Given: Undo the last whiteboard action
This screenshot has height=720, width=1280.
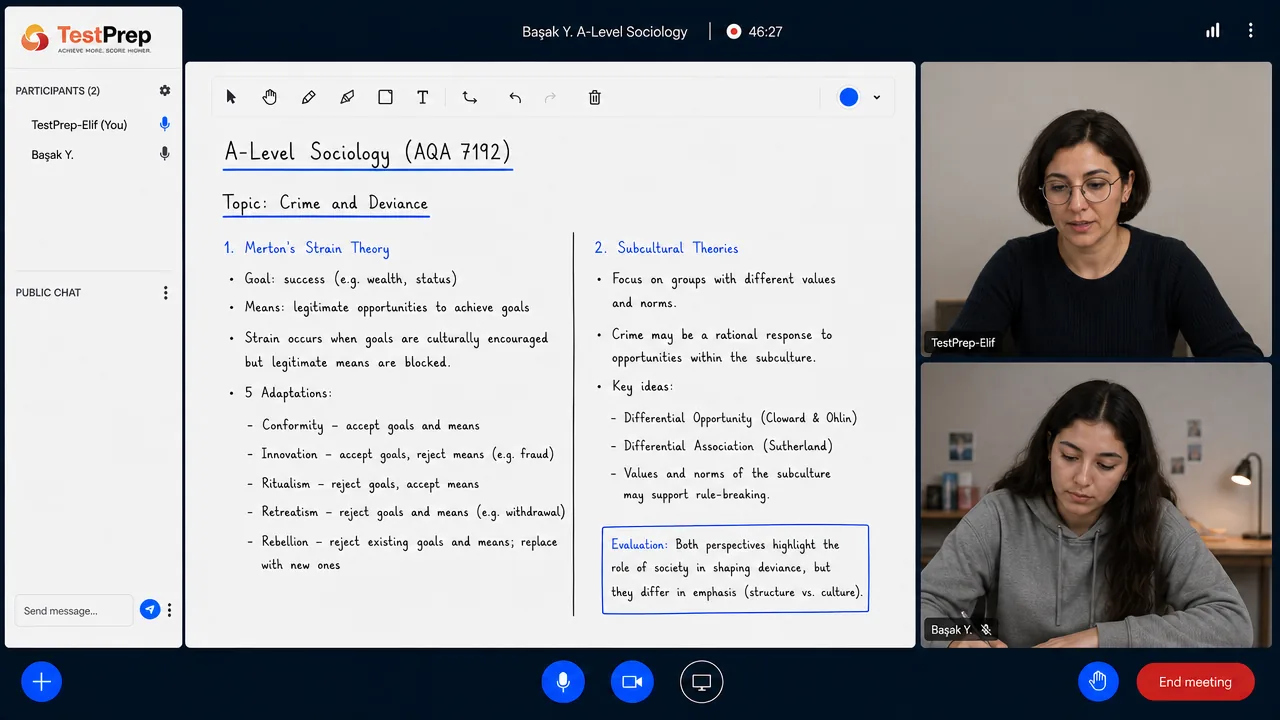Looking at the screenshot, I should coord(515,97).
